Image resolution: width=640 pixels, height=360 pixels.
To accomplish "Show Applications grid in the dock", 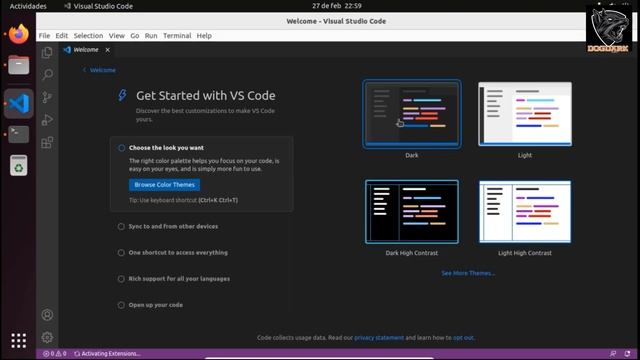I will (19, 340).
